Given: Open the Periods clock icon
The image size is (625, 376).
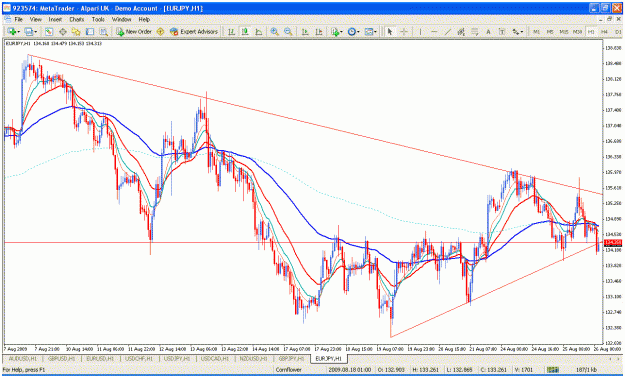Looking at the screenshot, I should [x=351, y=31].
